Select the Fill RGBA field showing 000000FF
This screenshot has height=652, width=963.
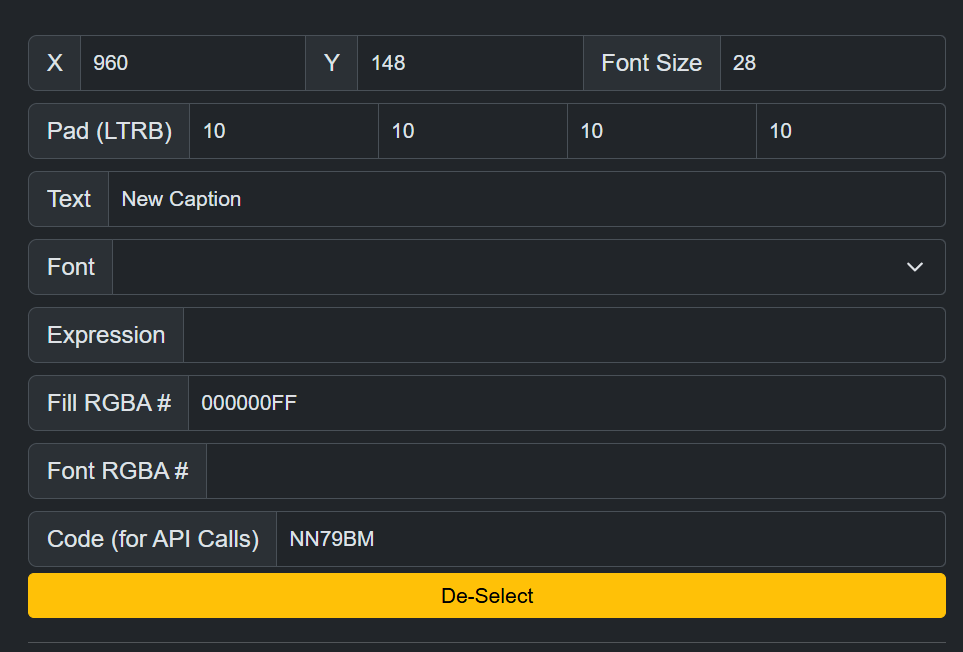point(566,403)
